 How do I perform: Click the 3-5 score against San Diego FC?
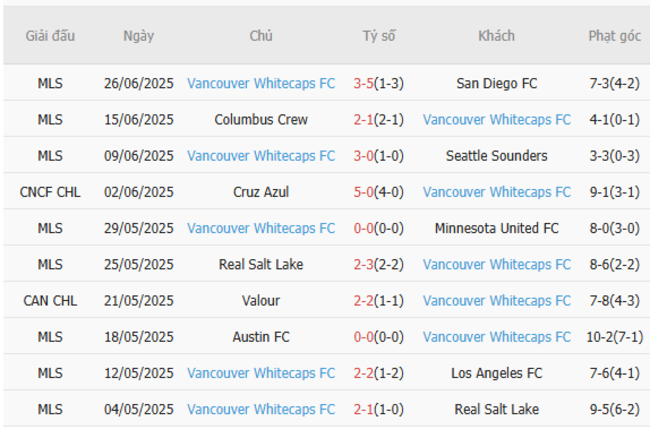tap(362, 84)
